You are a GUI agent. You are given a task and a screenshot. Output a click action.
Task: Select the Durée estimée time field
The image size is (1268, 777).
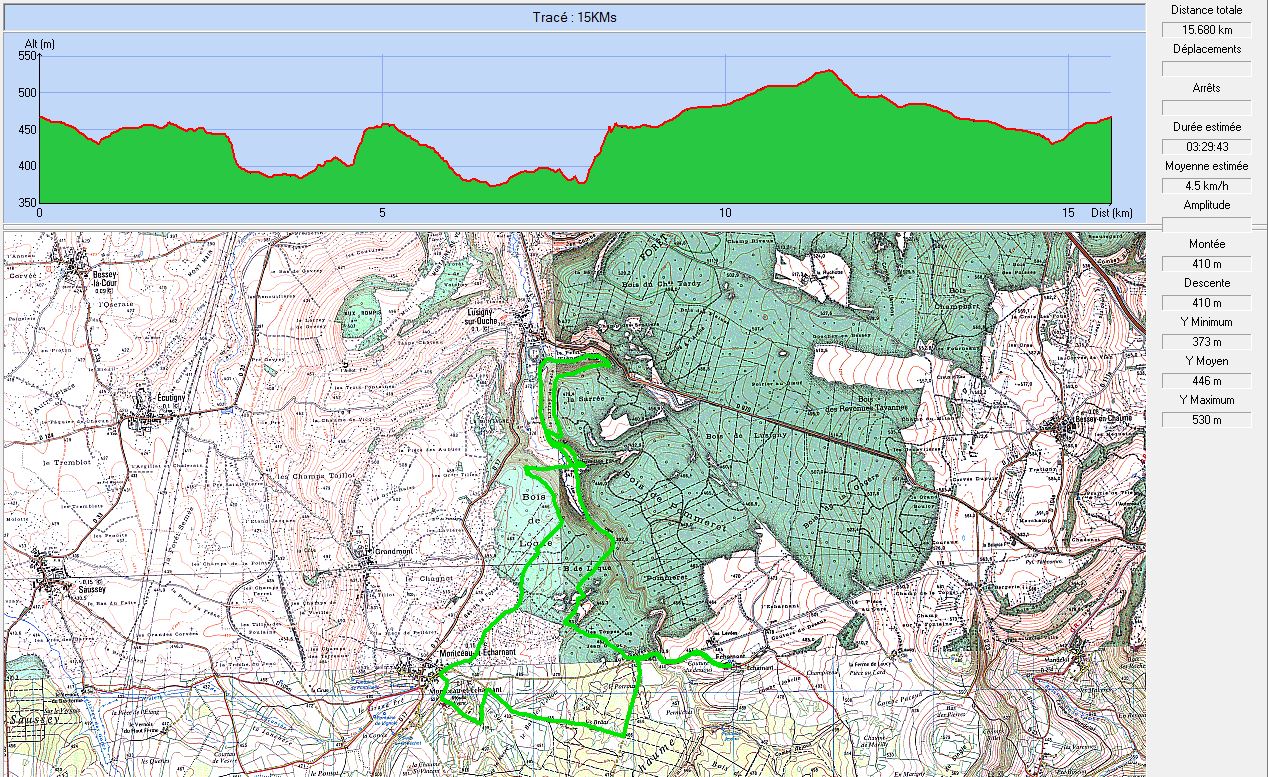point(1206,147)
